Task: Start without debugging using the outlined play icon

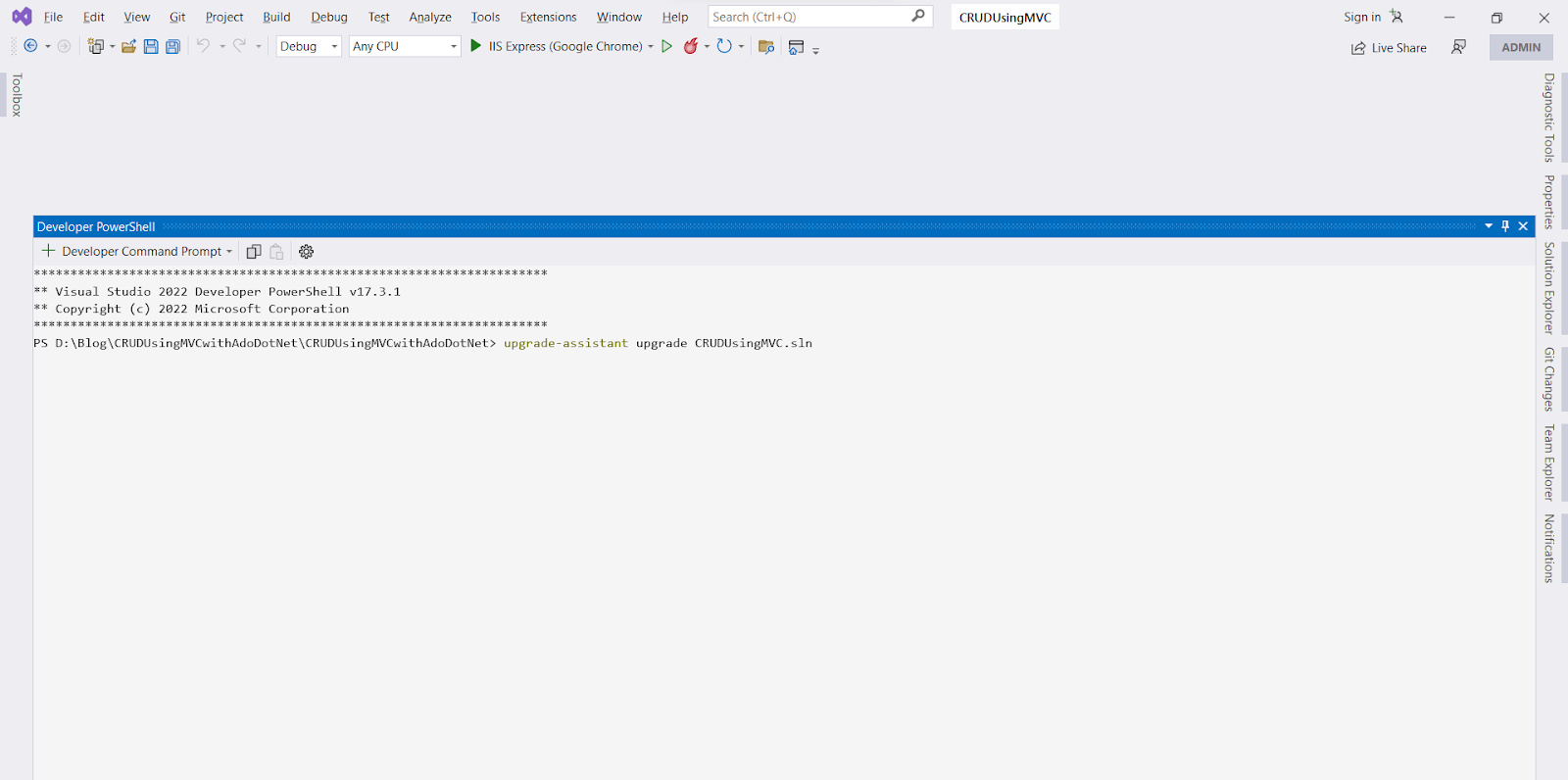Action: (x=666, y=46)
